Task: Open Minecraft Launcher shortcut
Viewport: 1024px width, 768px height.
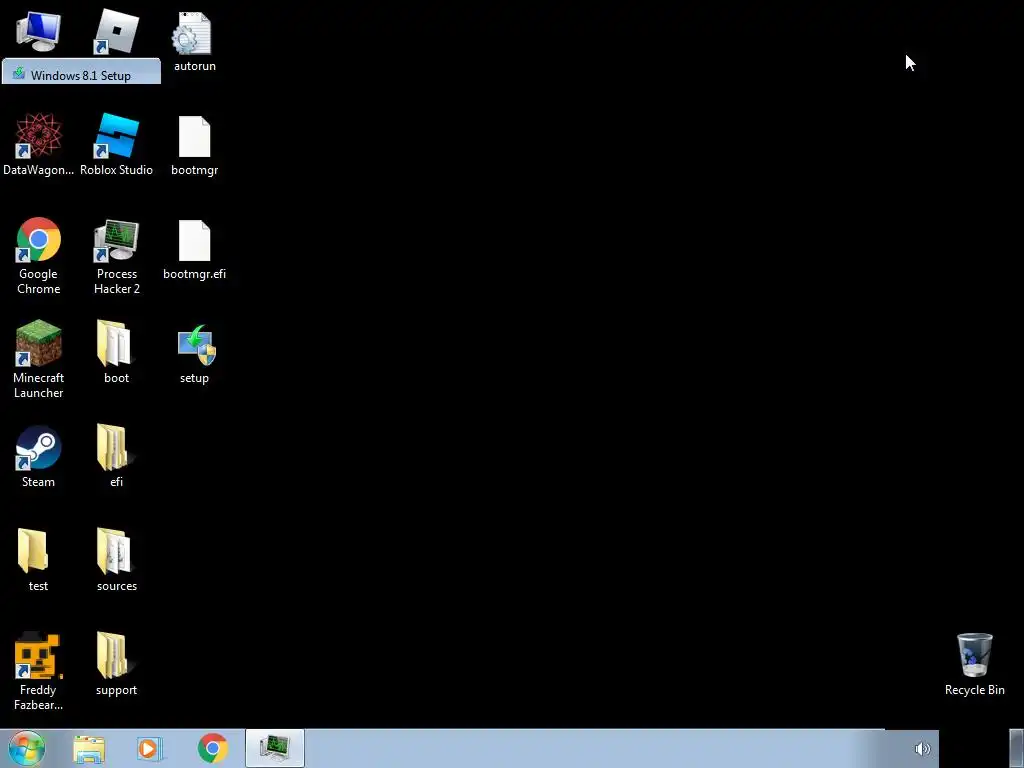Action: point(39,359)
